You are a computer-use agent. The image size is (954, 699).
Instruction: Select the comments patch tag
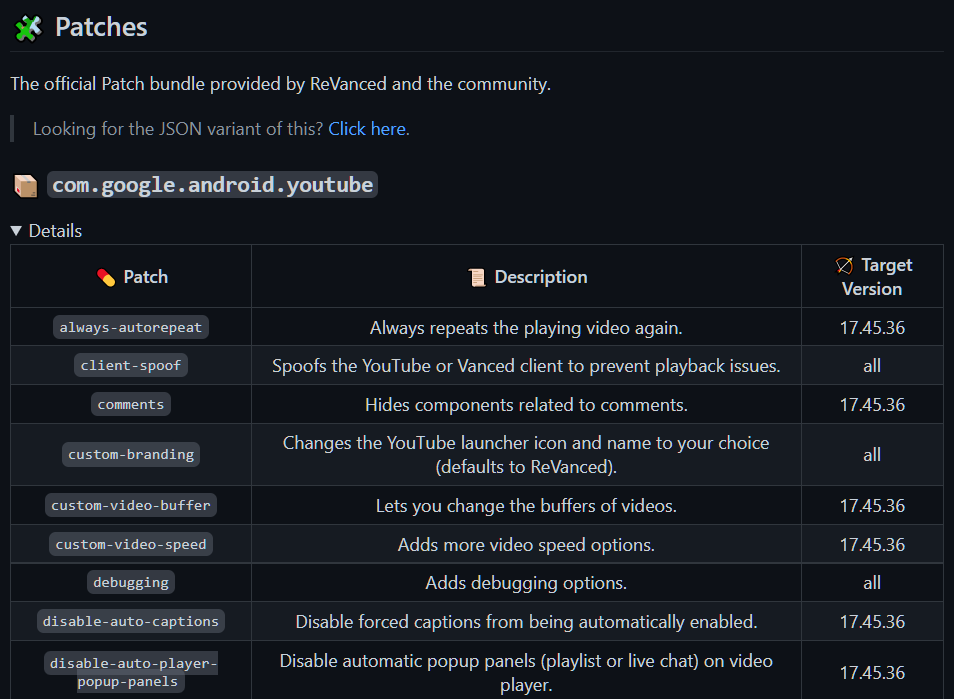click(131, 405)
